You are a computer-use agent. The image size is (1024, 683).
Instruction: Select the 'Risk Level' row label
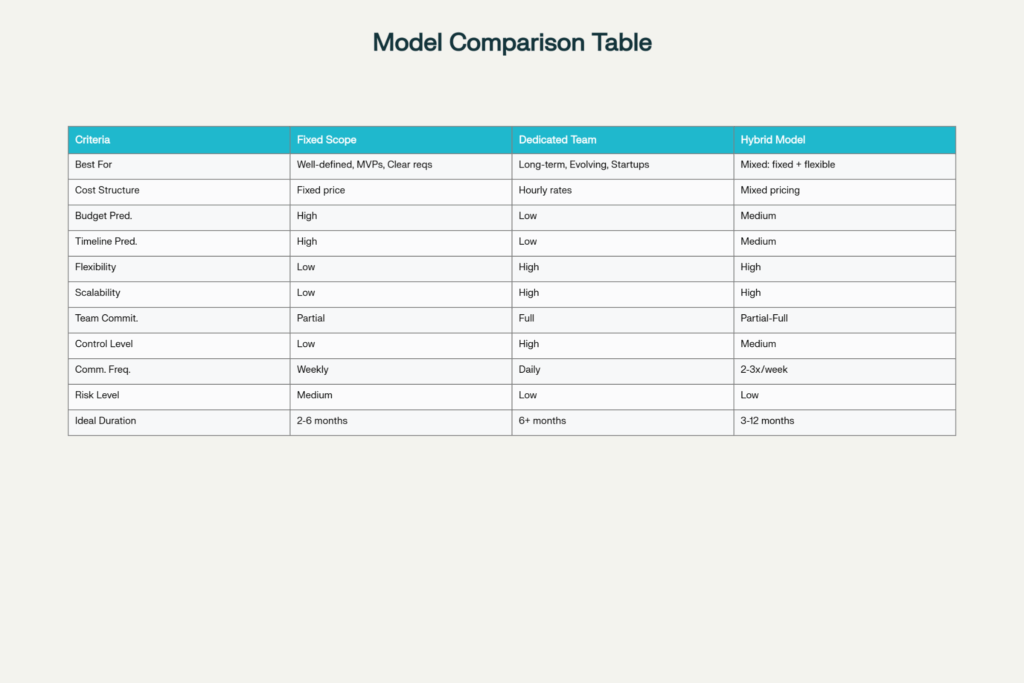click(97, 396)
